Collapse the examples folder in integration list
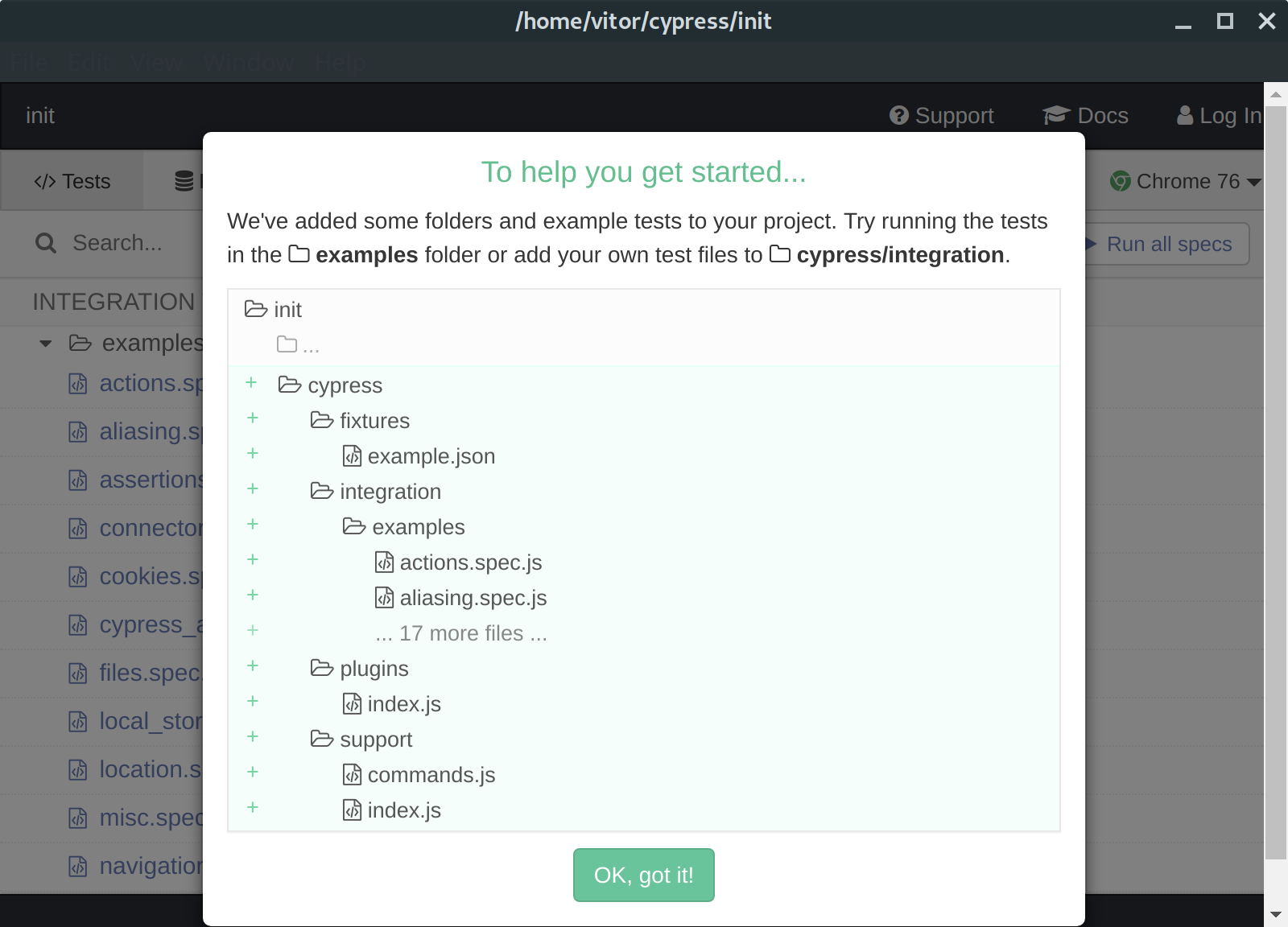The width and height of the screenshot is (1288, 927). click(46, 344)
